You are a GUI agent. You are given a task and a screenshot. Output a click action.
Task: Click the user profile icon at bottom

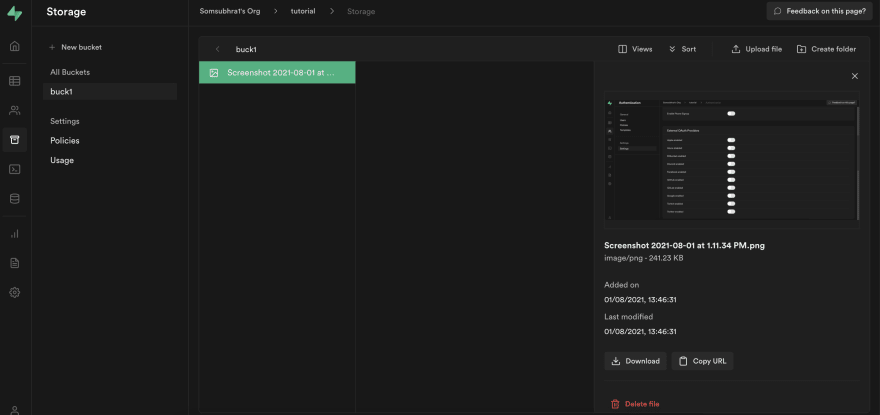15,409
